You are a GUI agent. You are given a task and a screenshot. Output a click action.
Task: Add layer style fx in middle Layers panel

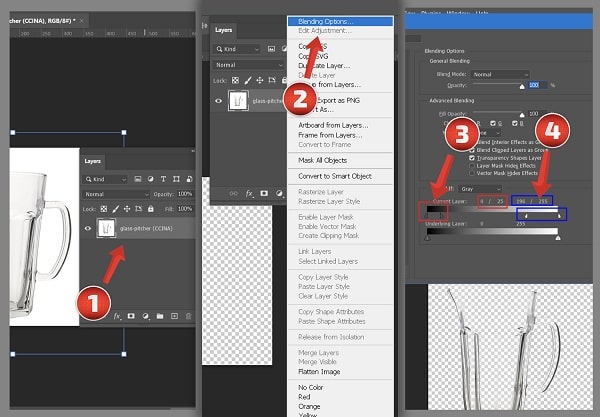[x=249, y=194]
